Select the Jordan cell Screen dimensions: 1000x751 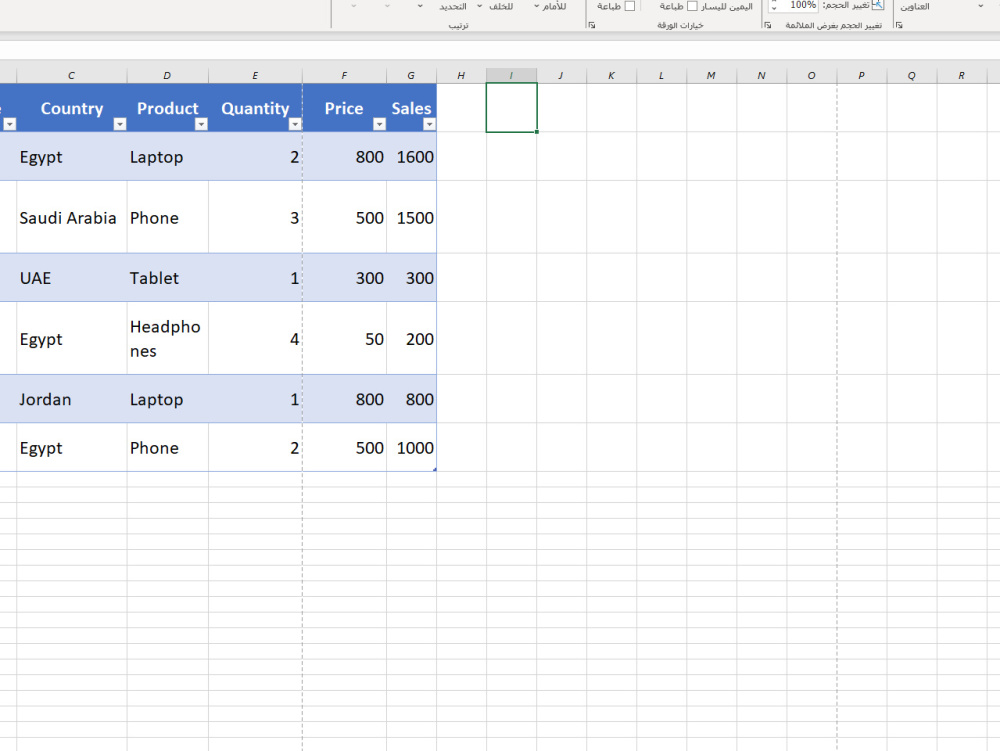coord(71,399)
